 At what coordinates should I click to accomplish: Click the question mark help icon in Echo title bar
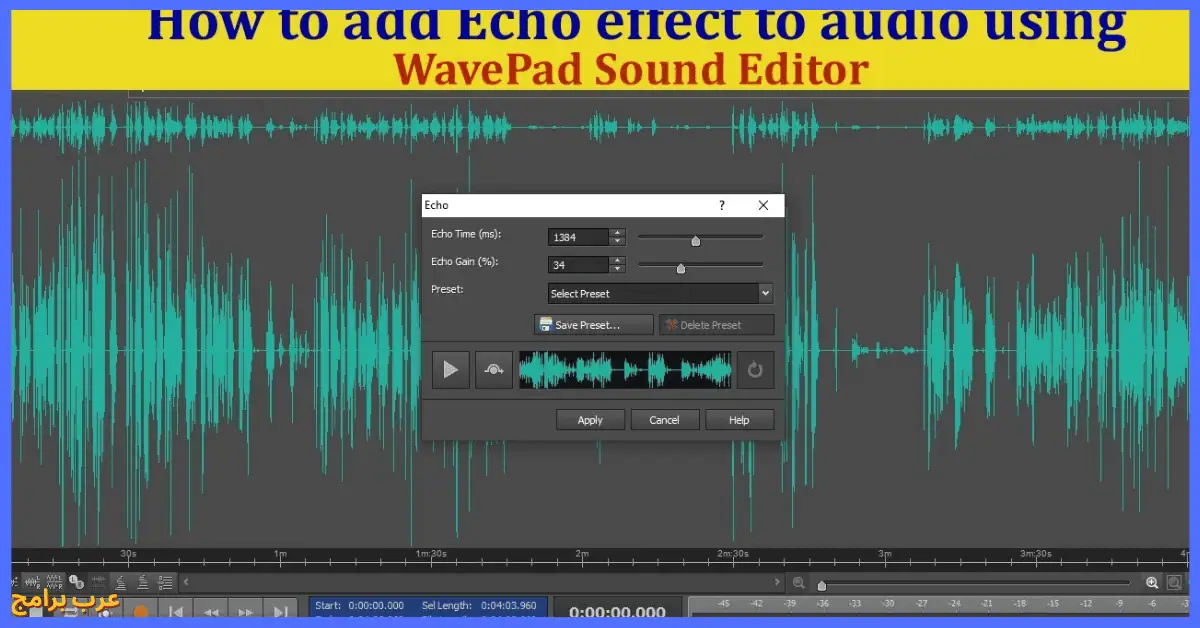722,205
